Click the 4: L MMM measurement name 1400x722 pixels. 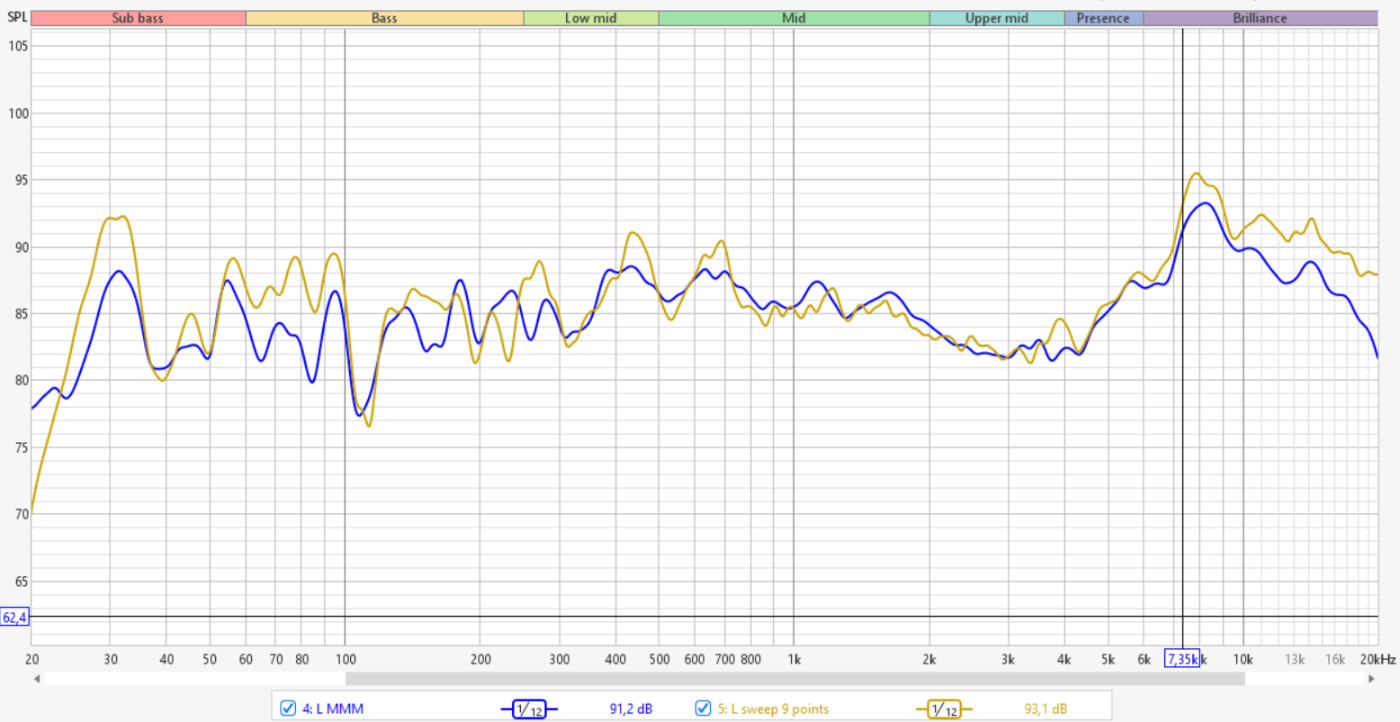click(x=332, y=709)
